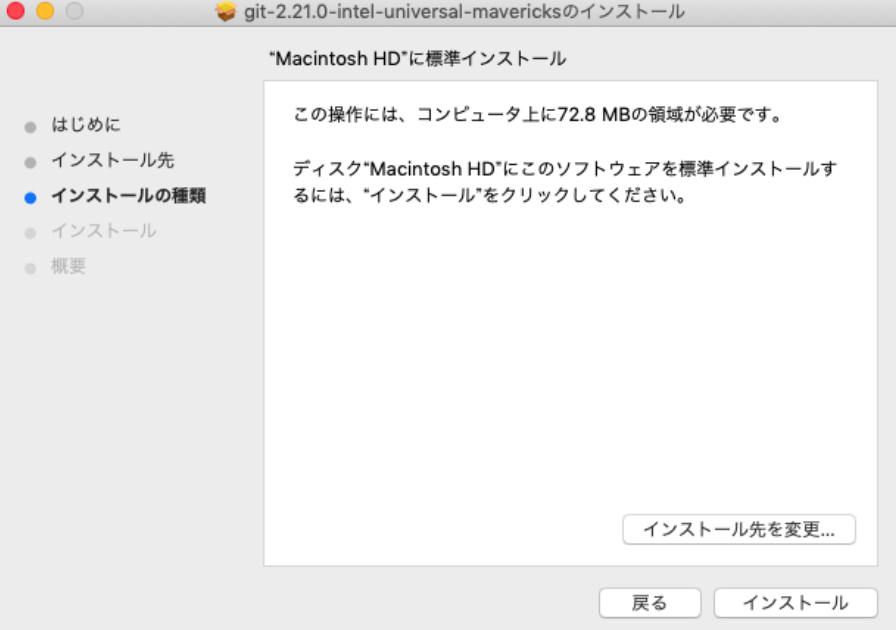Close the installer with the red button
The width and height of the screenshot is (896, 630).
point(15,11)
